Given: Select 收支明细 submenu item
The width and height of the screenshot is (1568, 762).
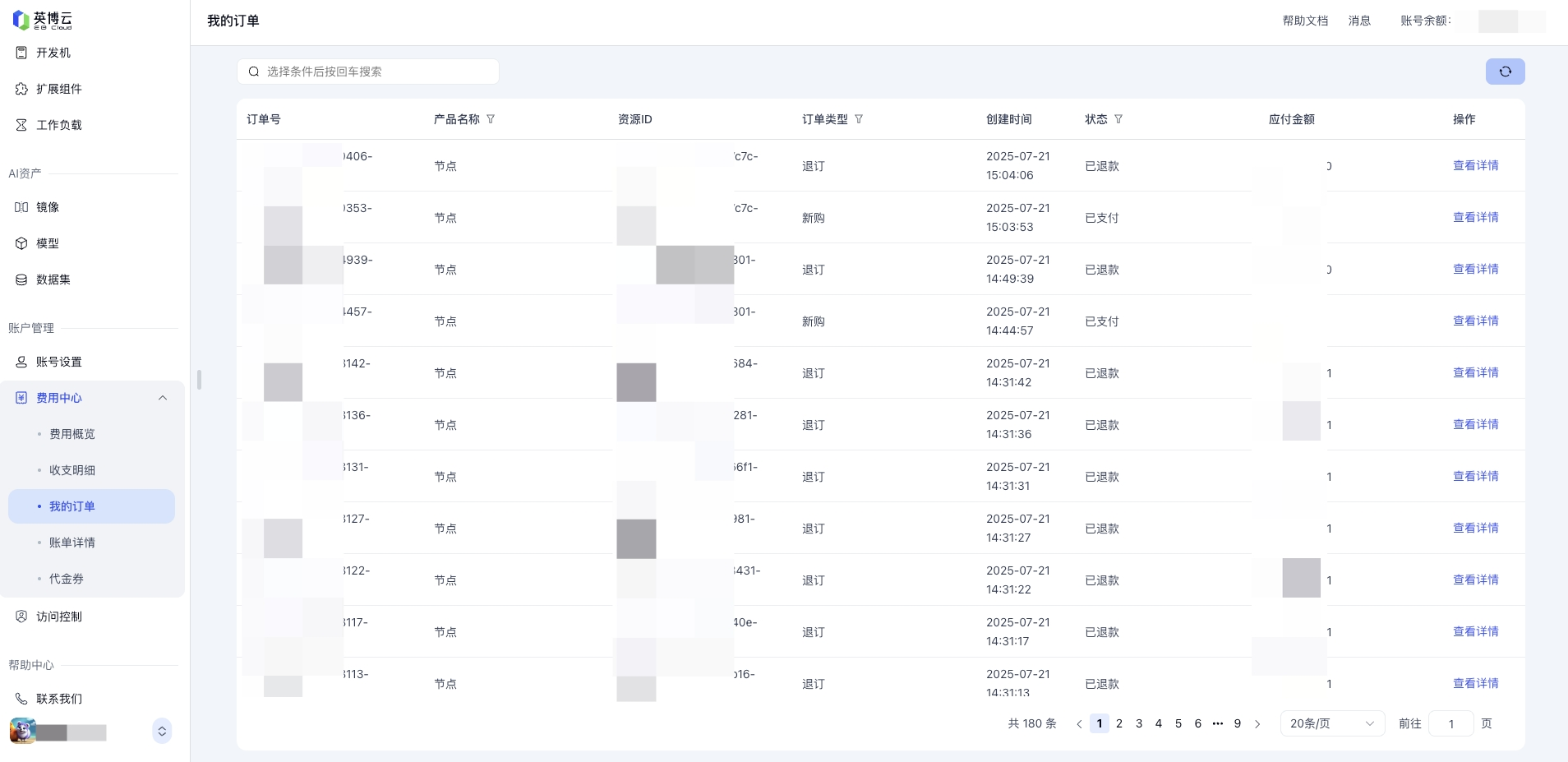Looking at the screenshot, I should tap(72, 470).
